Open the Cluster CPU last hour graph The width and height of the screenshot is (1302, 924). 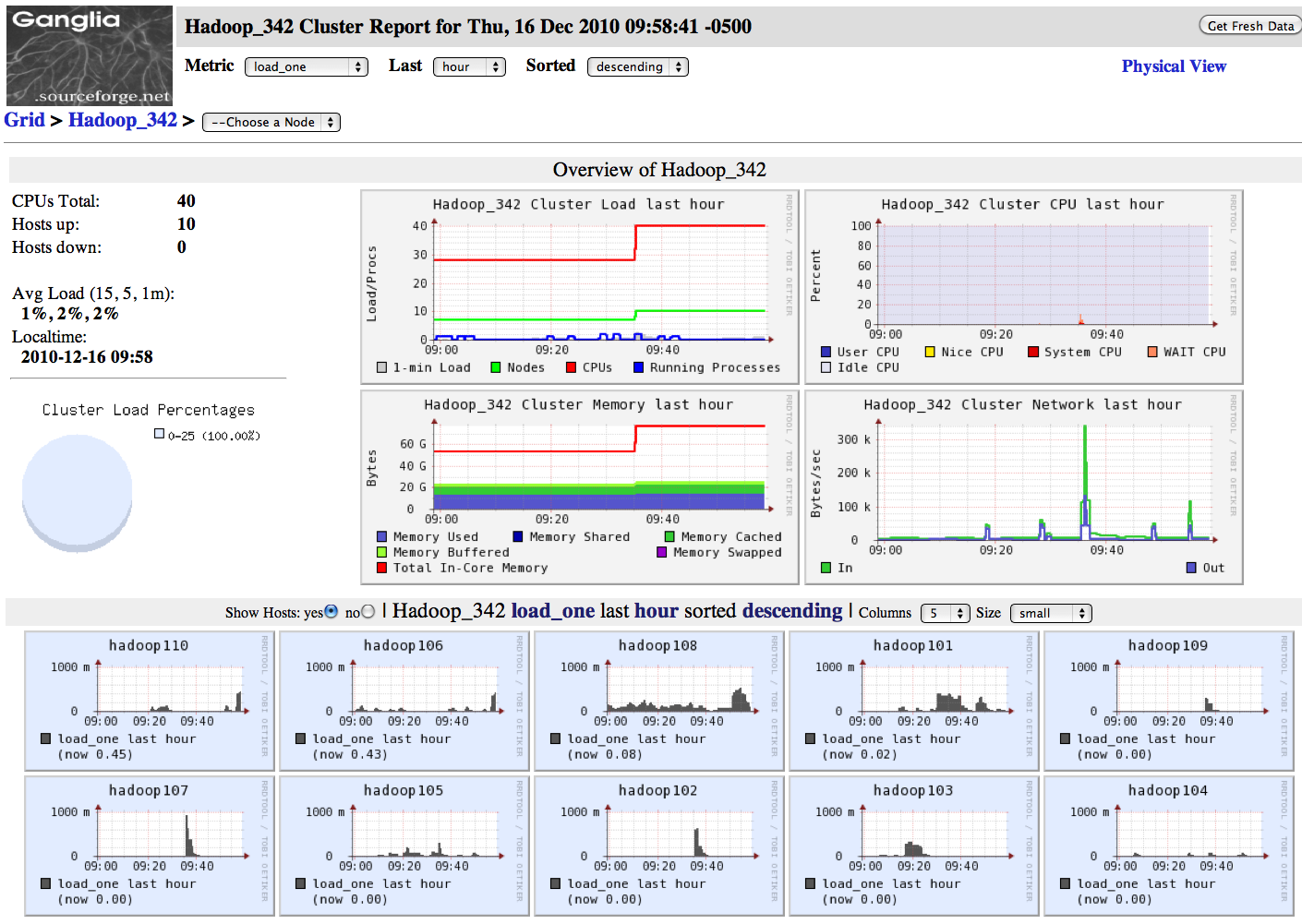coord(1024,287)
